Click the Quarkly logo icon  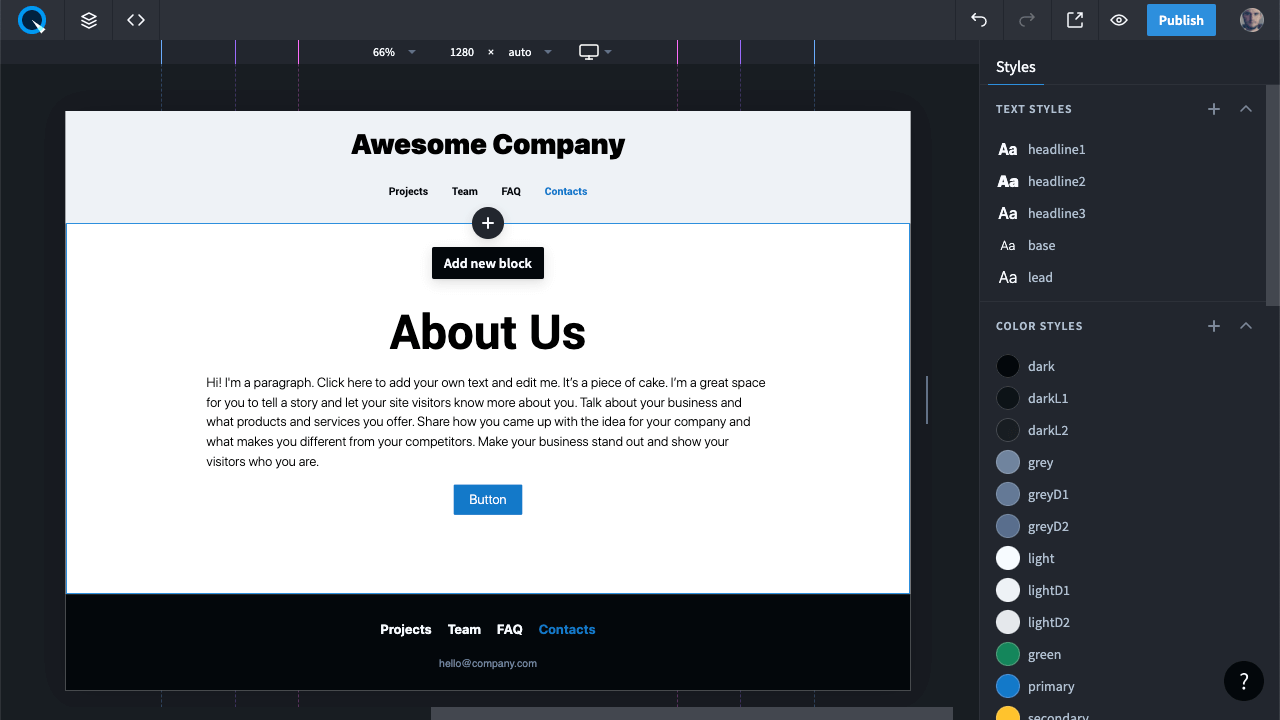(32, 20)
